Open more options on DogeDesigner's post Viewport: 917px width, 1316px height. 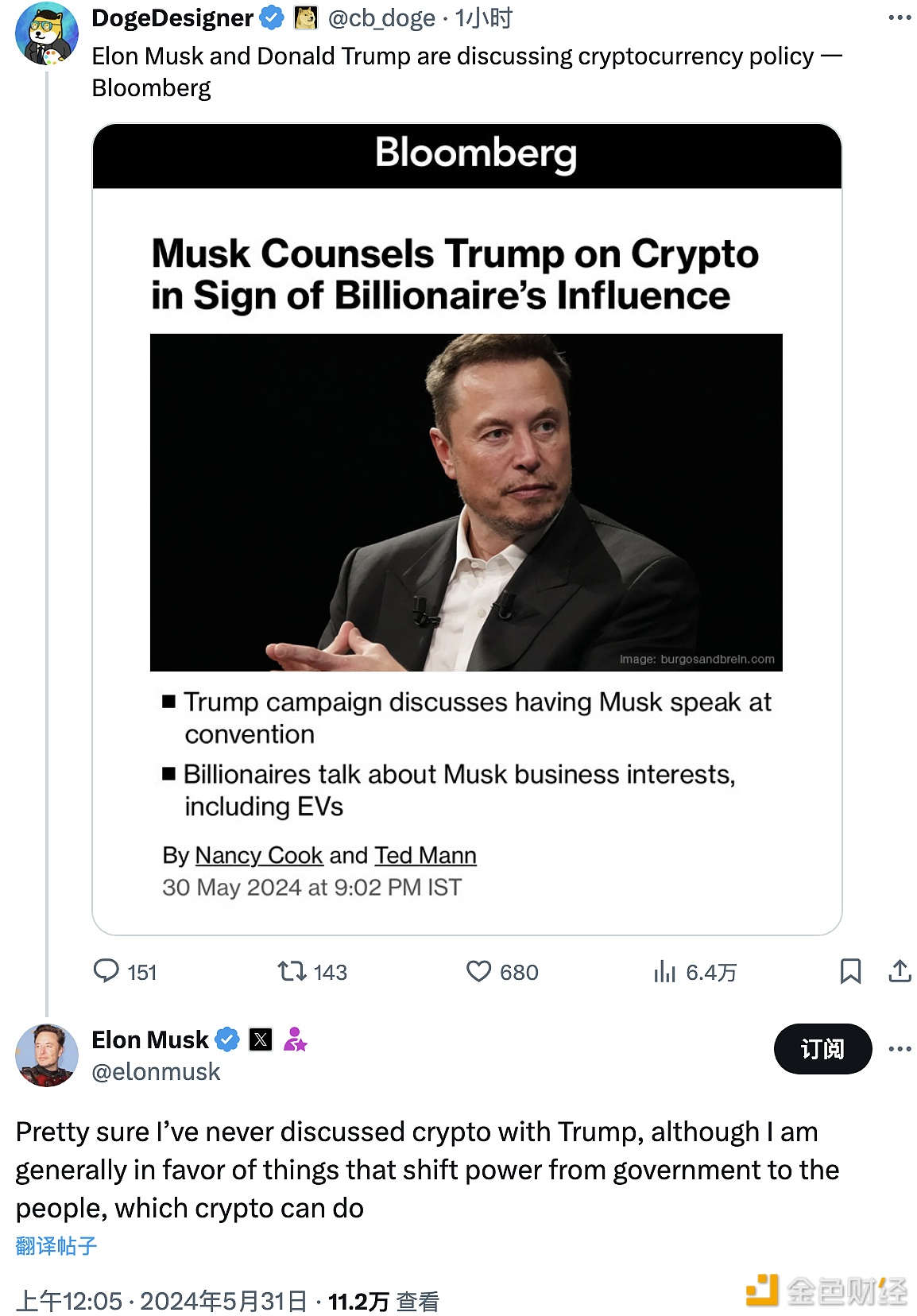[900, 17]
